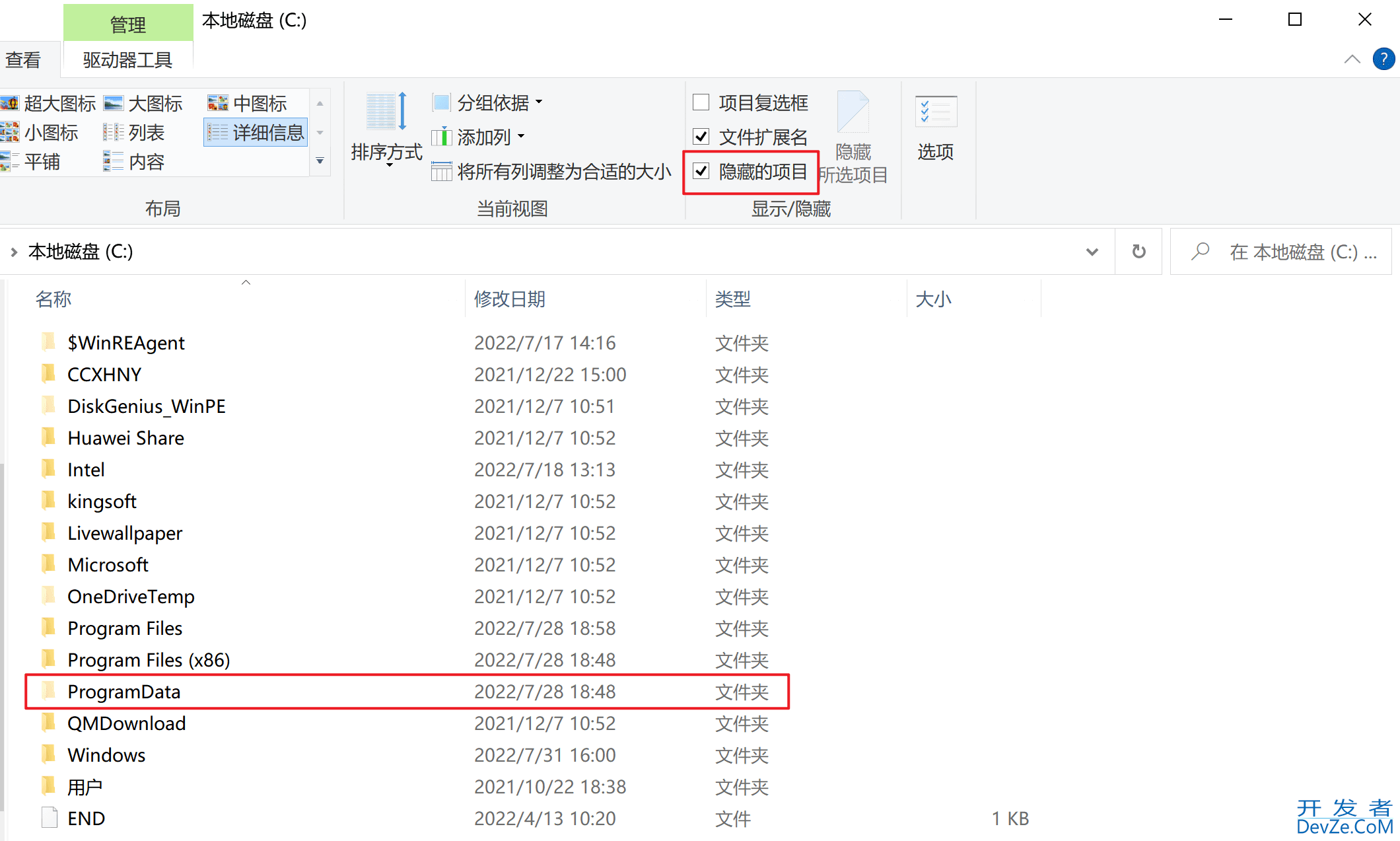1400x841 pixels.
Task: Click the Program Files folder icon
Action: point(48,628)
